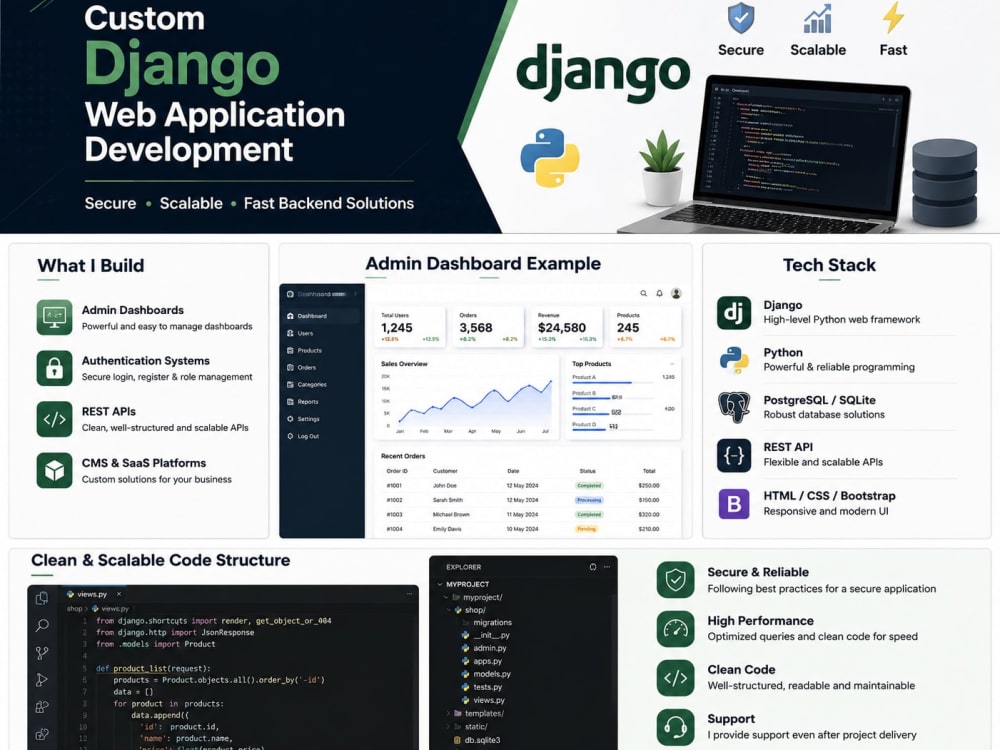Collapse the myproject/ folder
This screenshot has width=1000, height=750.
point(446,598)
